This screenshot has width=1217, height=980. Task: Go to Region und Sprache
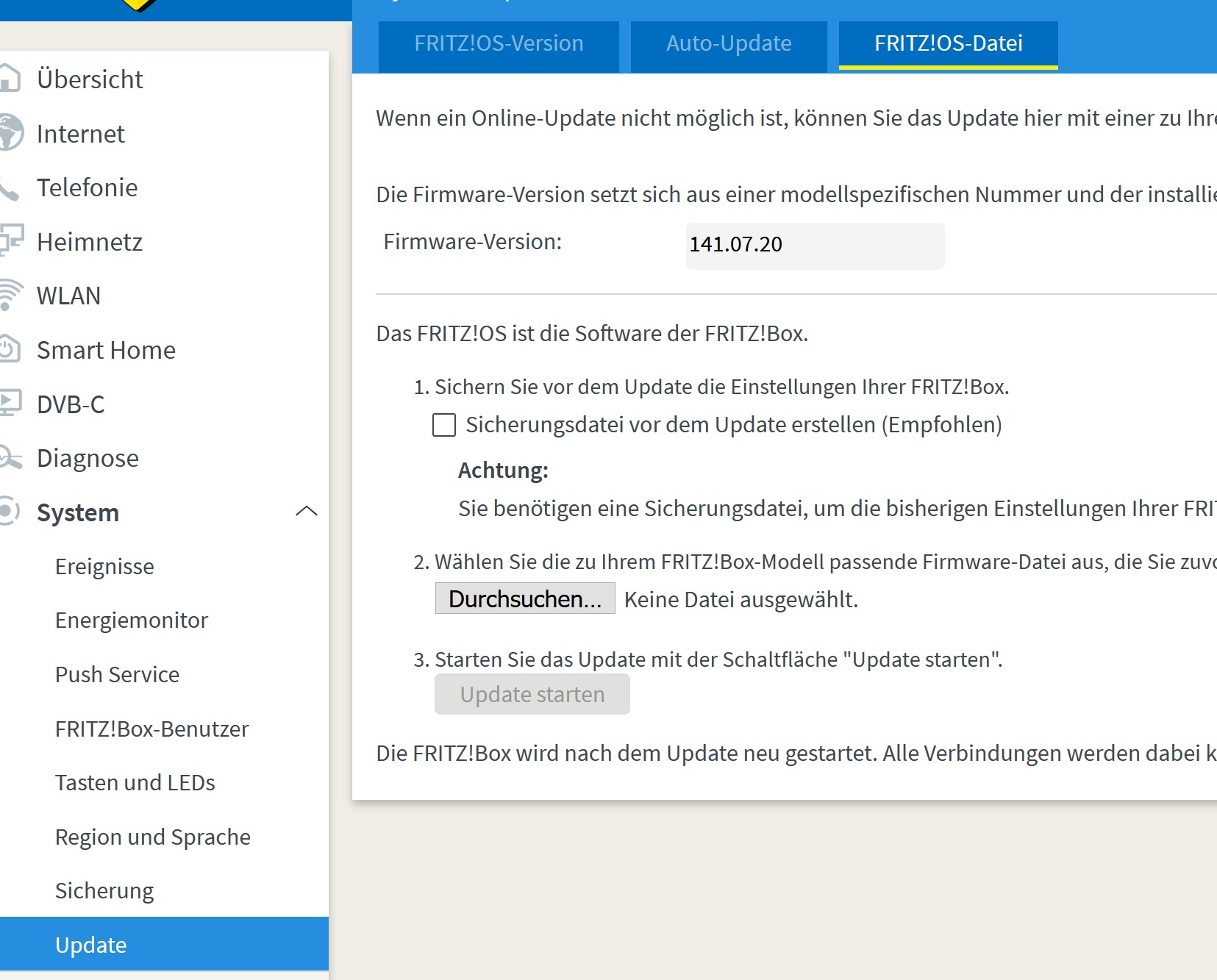coord(153,837)
